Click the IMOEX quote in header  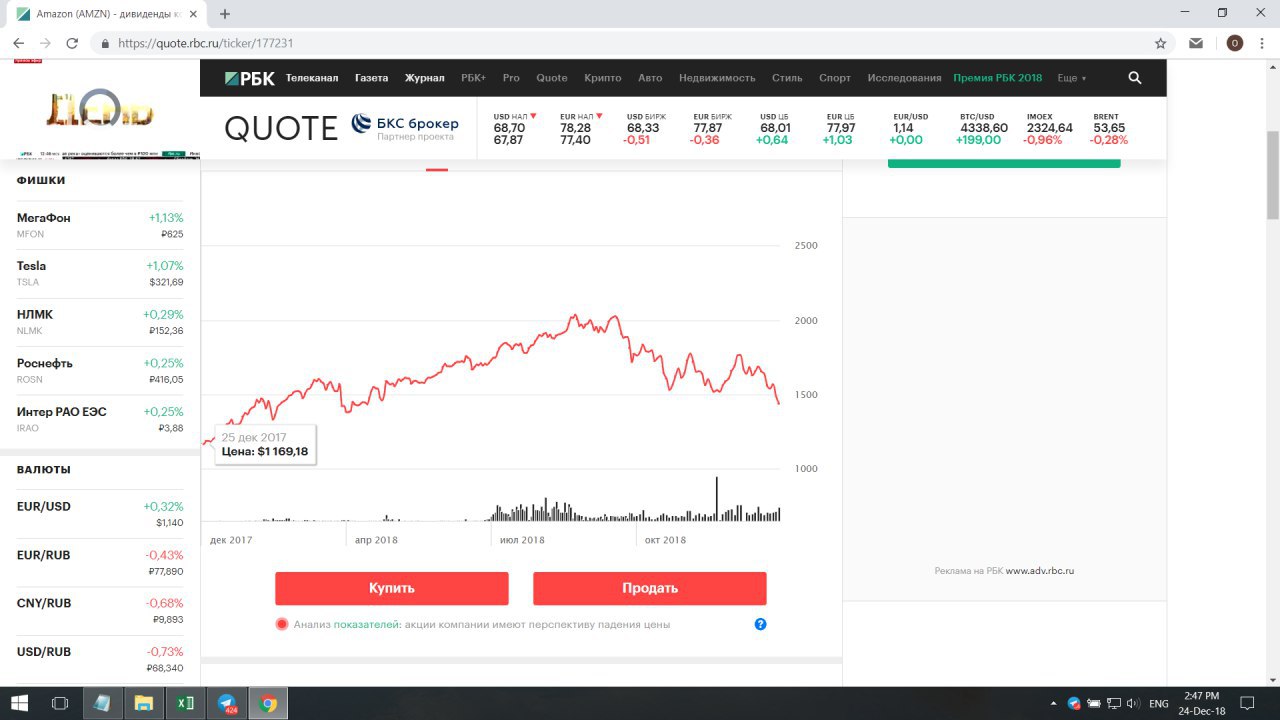tap(1049, 129)
